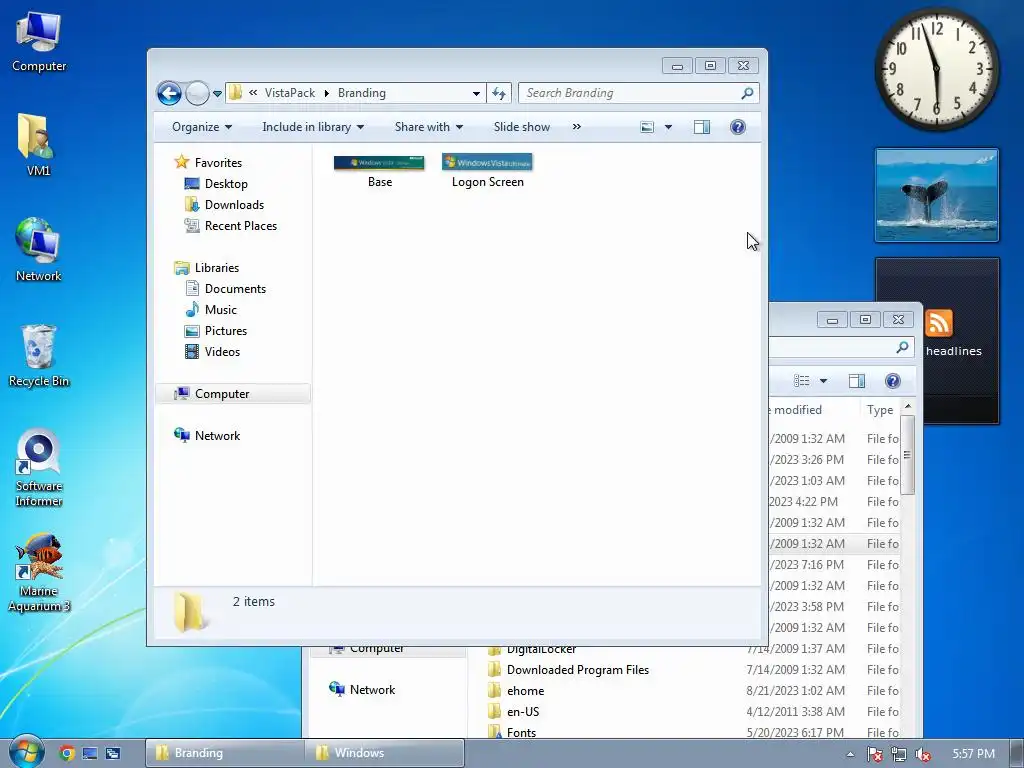The width and height of the screenshot is (1024, 768).
Task: Switch to Windows taskbar button
Action: tap(384, 753)
